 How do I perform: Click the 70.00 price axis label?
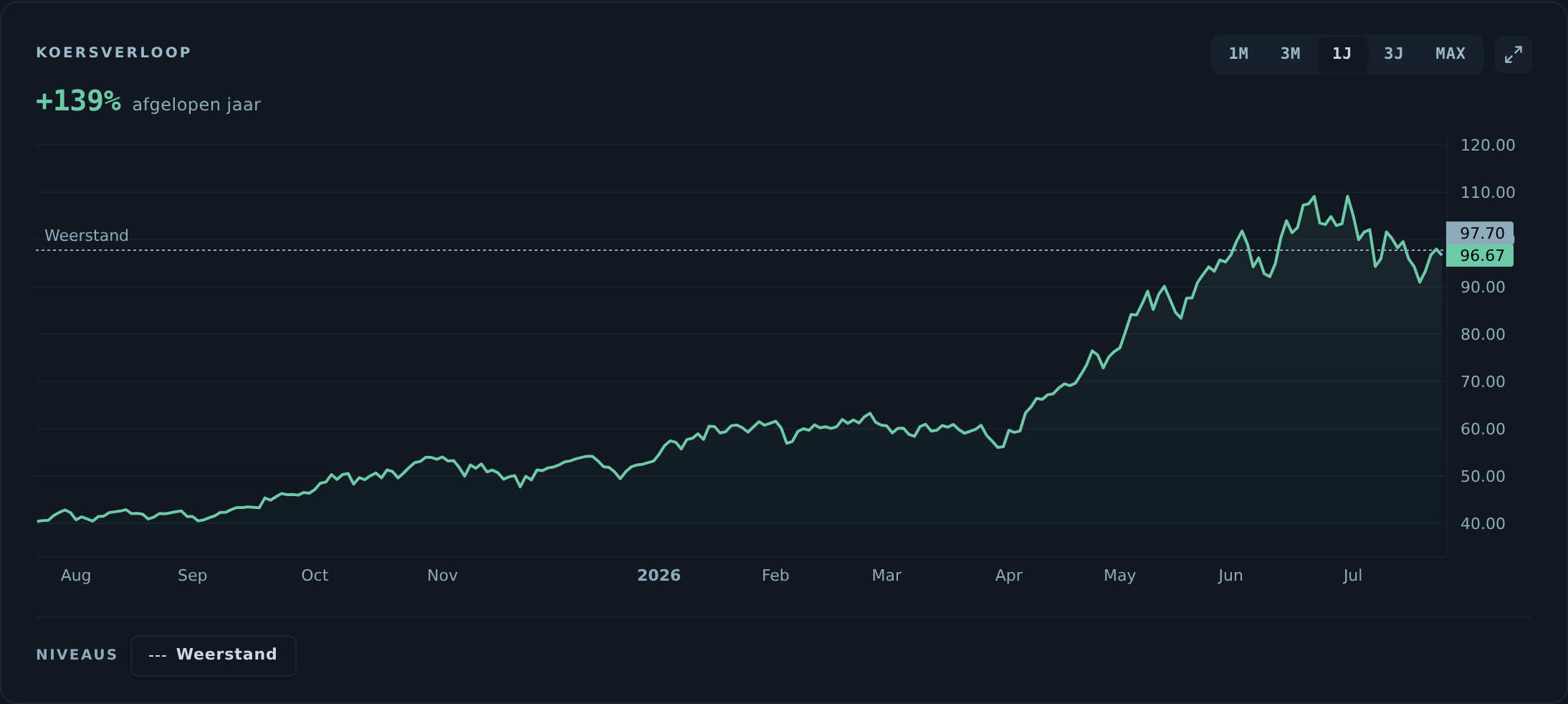click(1483, 382)
